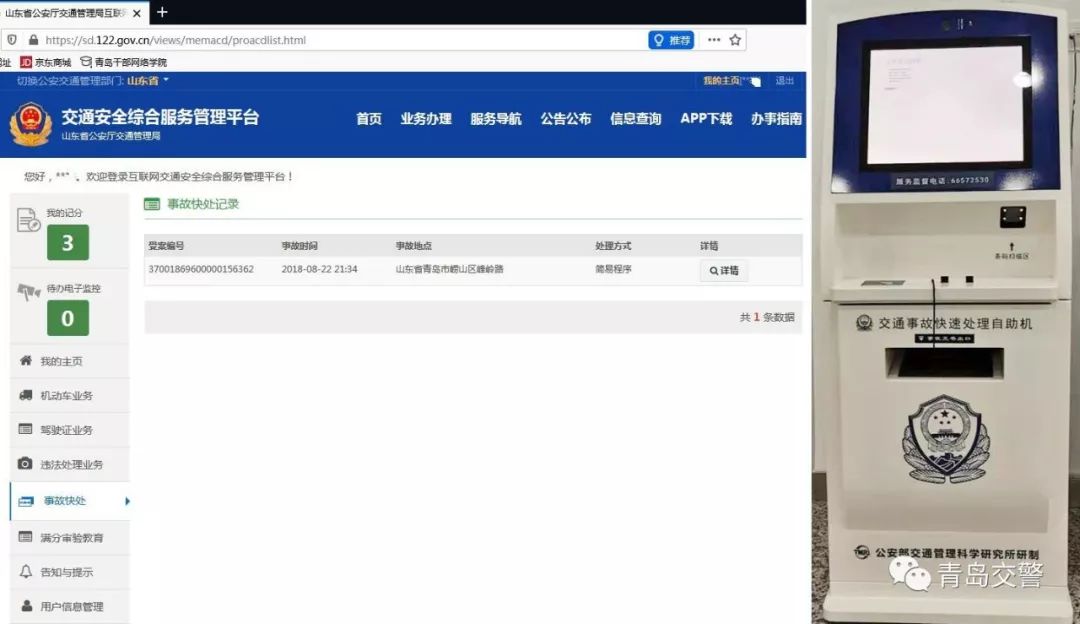Open 机动车业务 in the sidebar
The width and height of the screenshot is (1080, 624).
tap(66, 396)
